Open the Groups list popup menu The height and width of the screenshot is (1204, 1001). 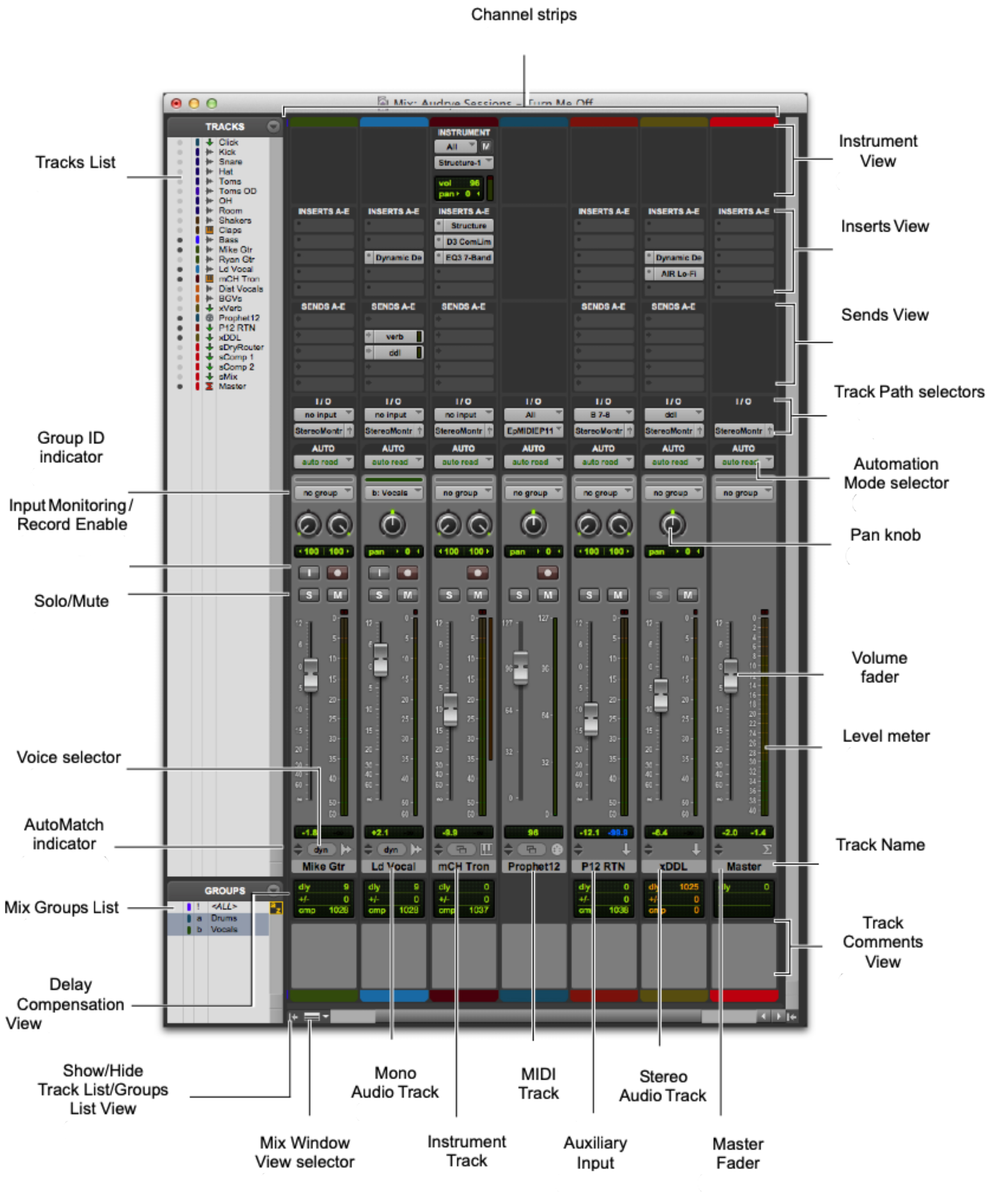click(273, 890)
